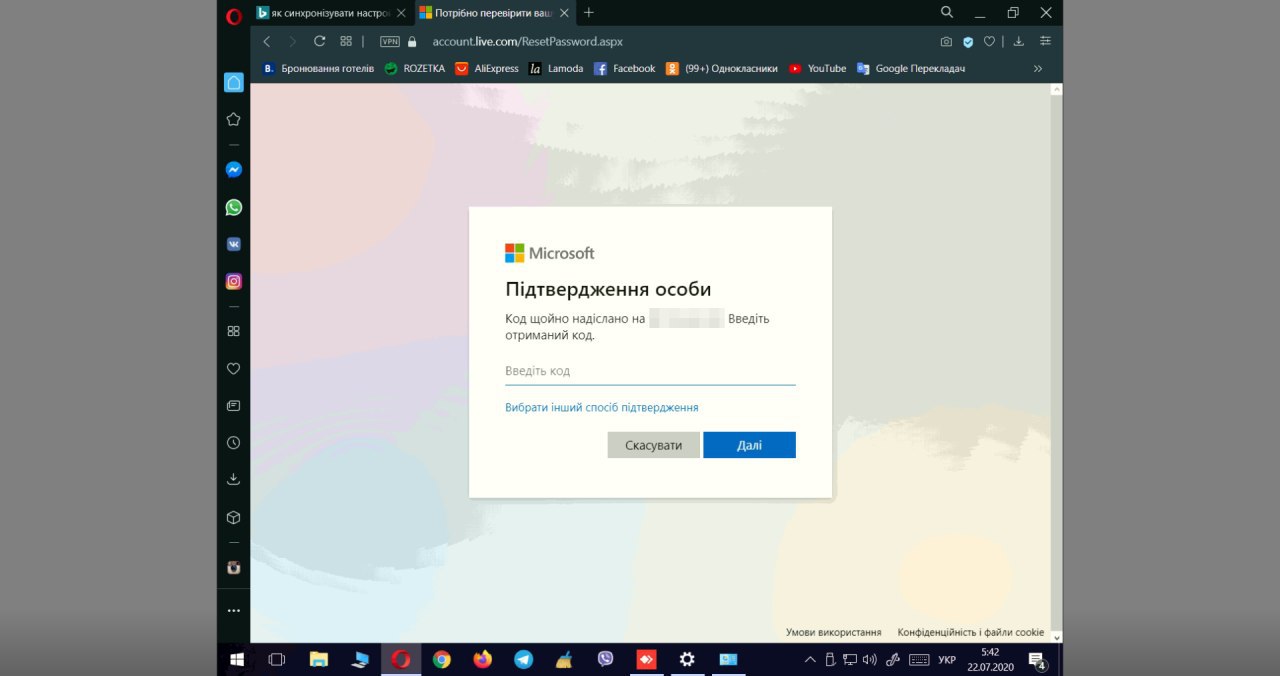The height and width of the screenshot is (676, 1280).
Task: Click the page vertical scrollbar
Action: [x=1056, y=363]
